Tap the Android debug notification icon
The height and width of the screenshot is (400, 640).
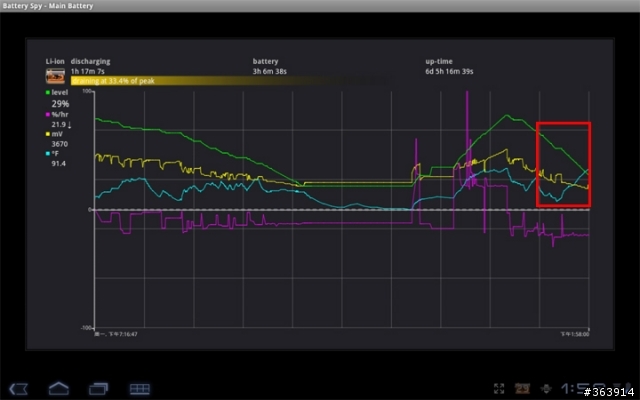click(x=546, y=388)
